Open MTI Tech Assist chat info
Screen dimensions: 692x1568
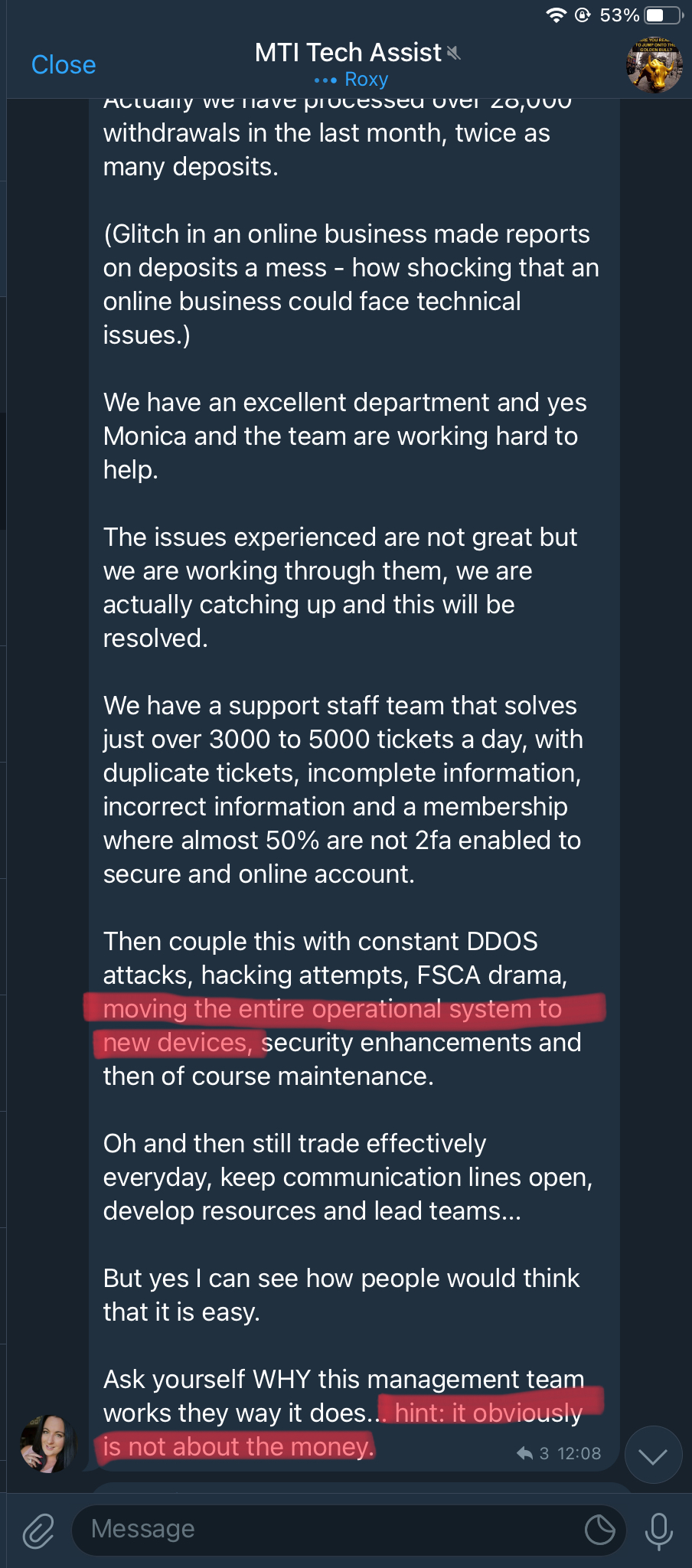[x=348, y=53]
